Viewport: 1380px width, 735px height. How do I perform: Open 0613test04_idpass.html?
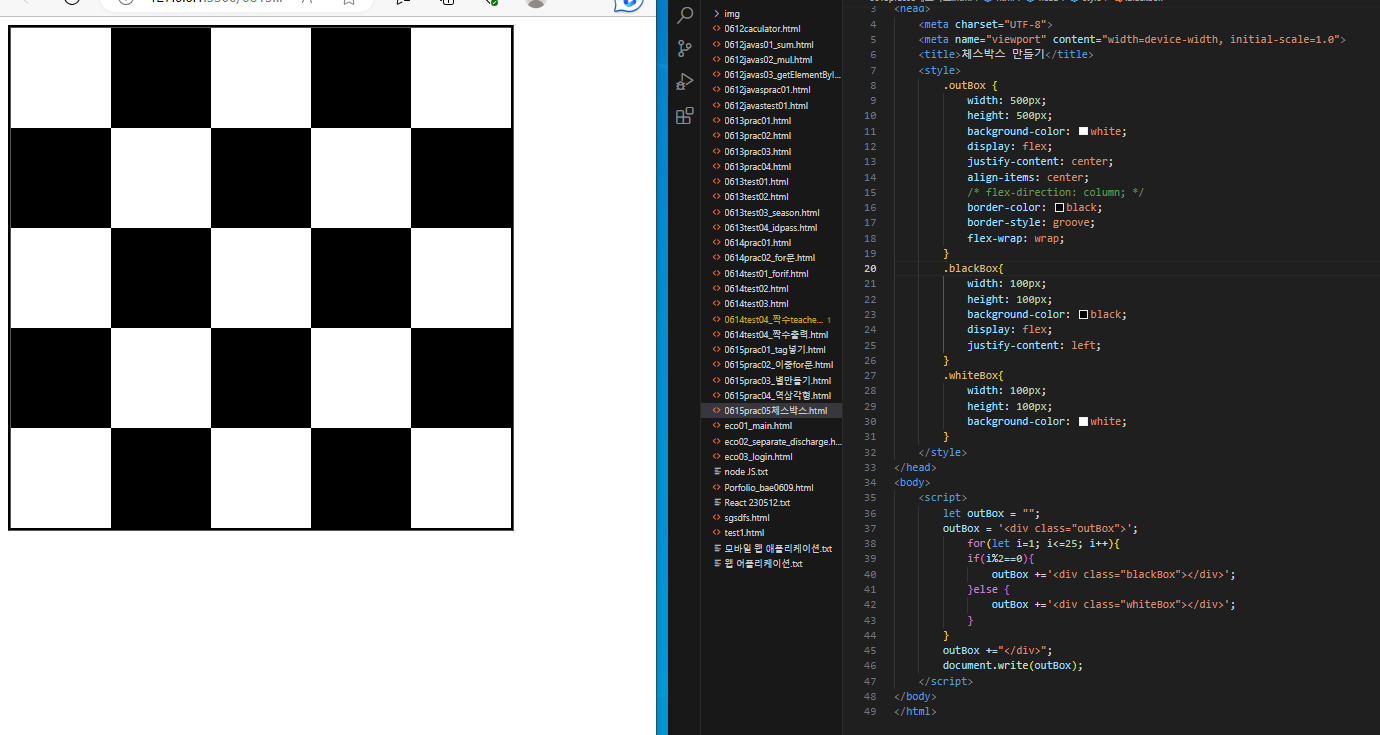(x=770, y=227)
